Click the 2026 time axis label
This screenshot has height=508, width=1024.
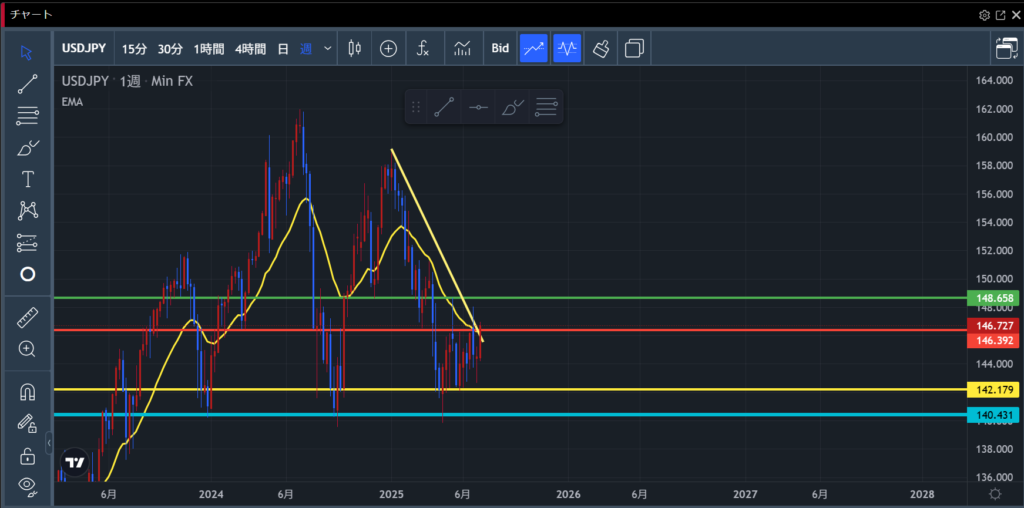569,494
